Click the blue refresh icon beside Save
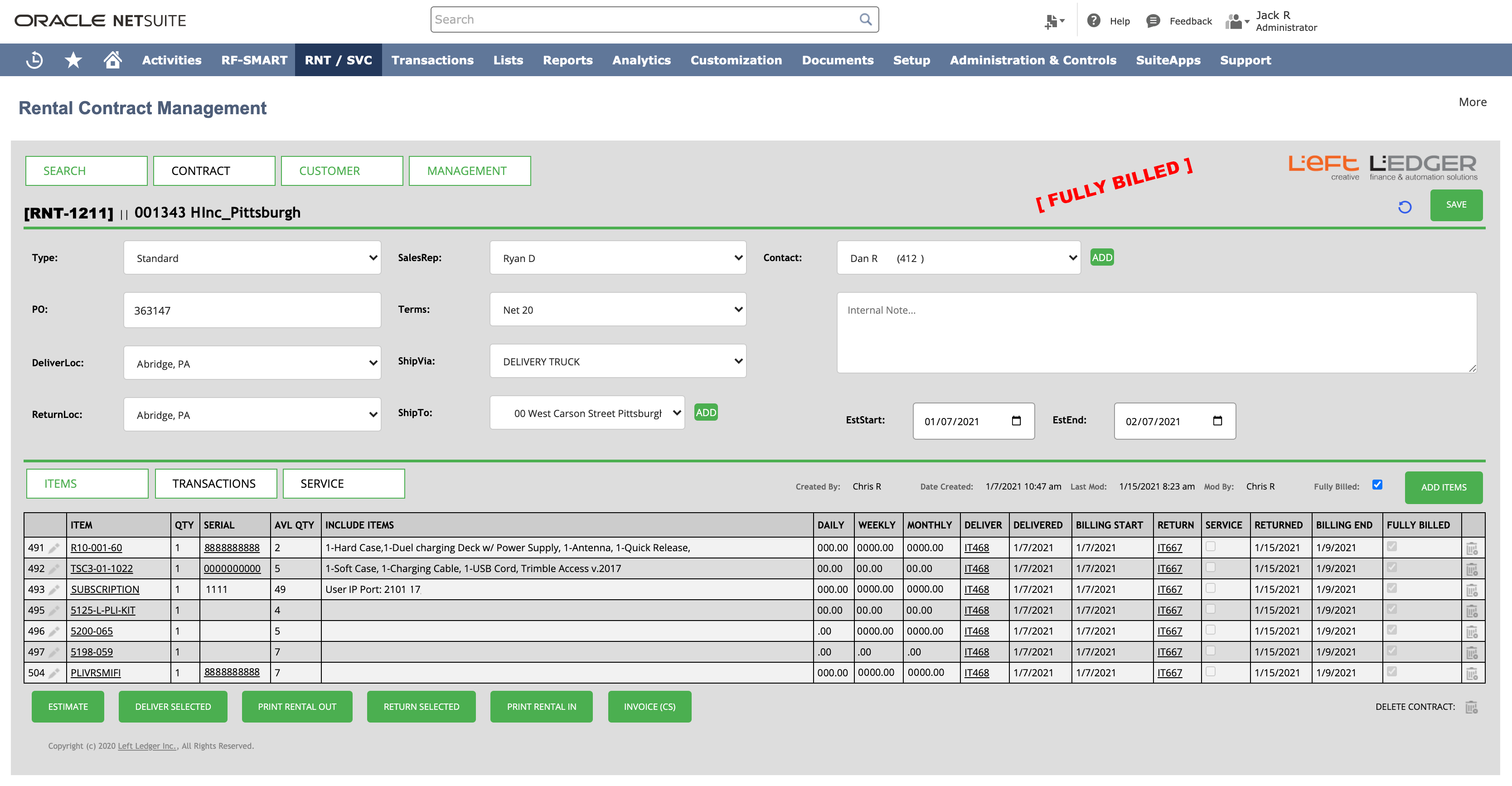This screenshot has height=786, width=1512. click(x=1405, y=207)
